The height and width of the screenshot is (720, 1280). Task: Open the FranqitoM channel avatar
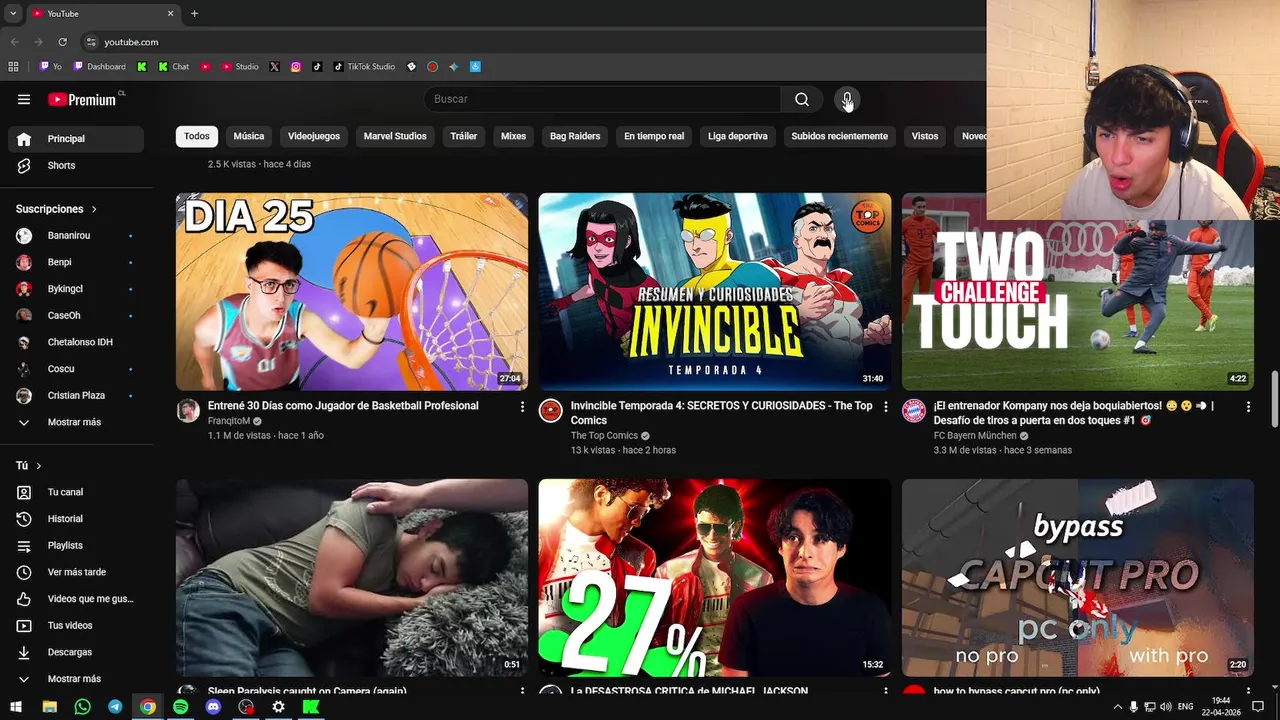click(x=188, y=411)
